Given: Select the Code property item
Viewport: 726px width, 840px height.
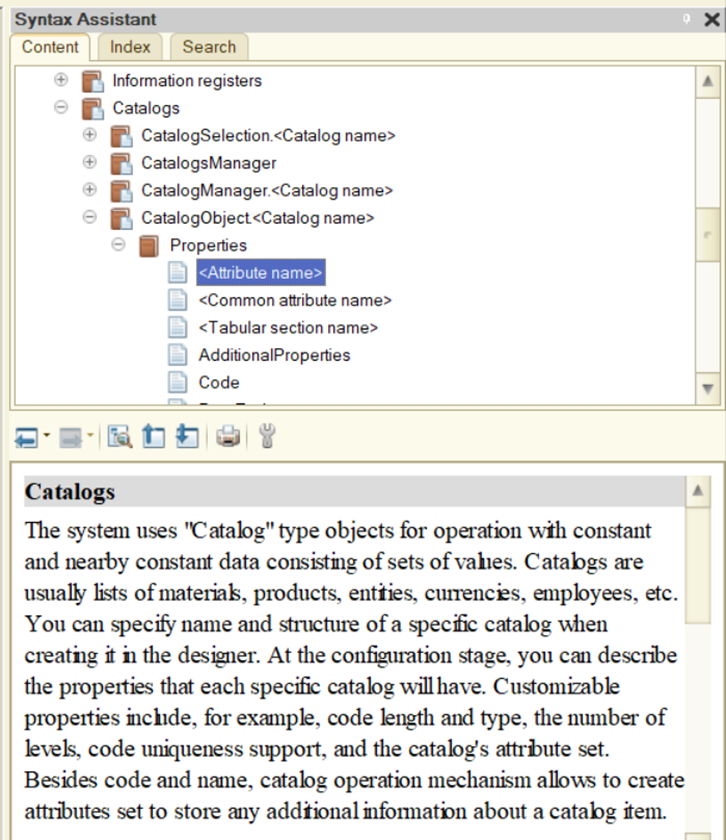Looking at the screenshot, I should pos(218,382).
